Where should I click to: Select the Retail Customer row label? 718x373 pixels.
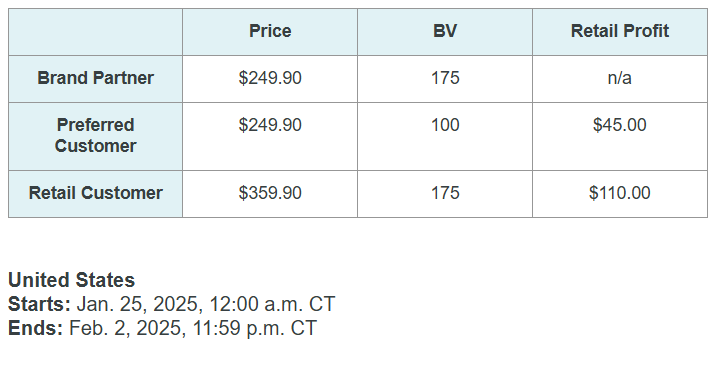[x=95, y=193]
